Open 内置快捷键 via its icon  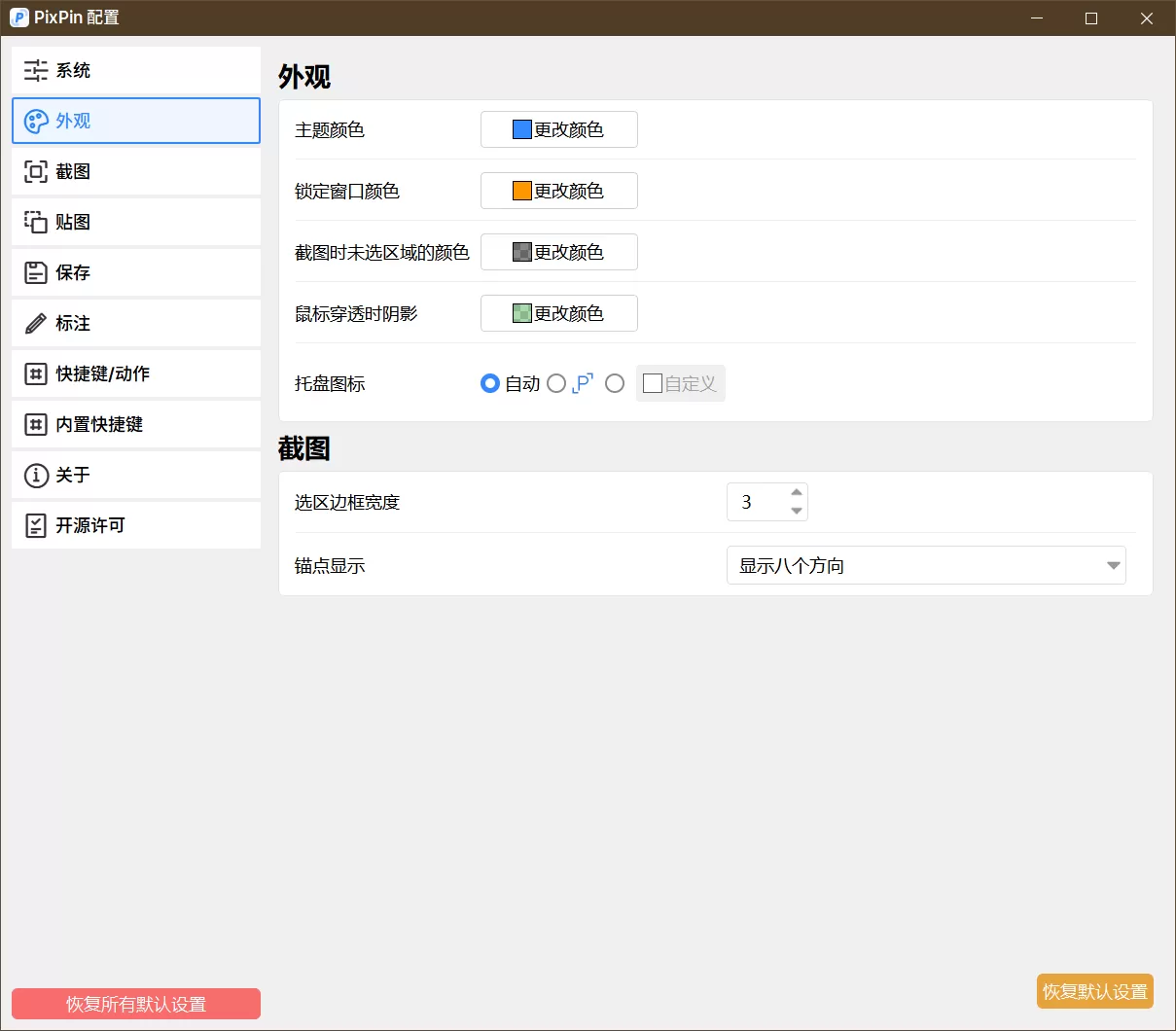(35, 424)
